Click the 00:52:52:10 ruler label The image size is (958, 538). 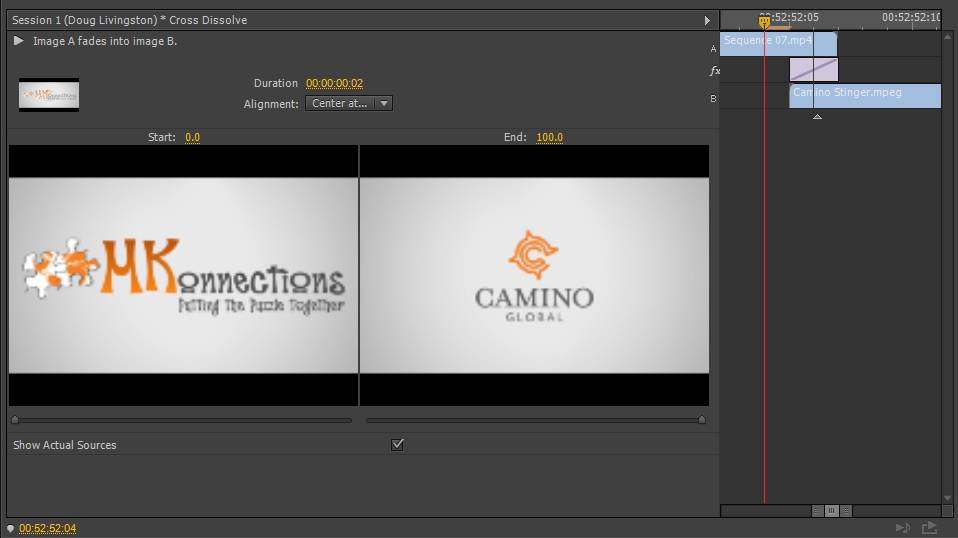pyautogui.click(x=910, y=18)
